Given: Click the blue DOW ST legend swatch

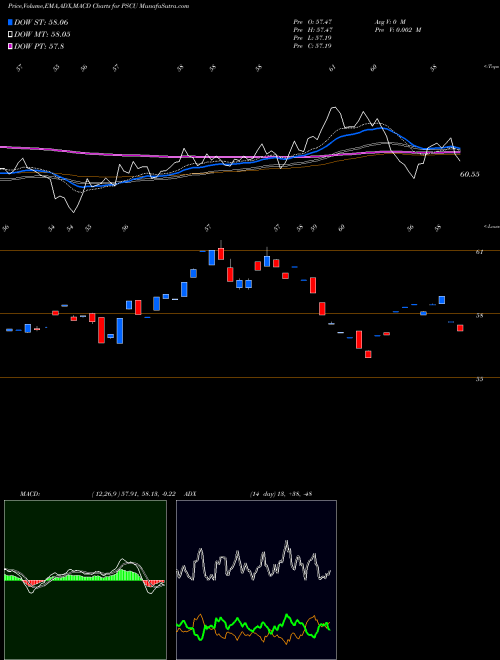Looking at the screenshot, I should click(11, 22).
